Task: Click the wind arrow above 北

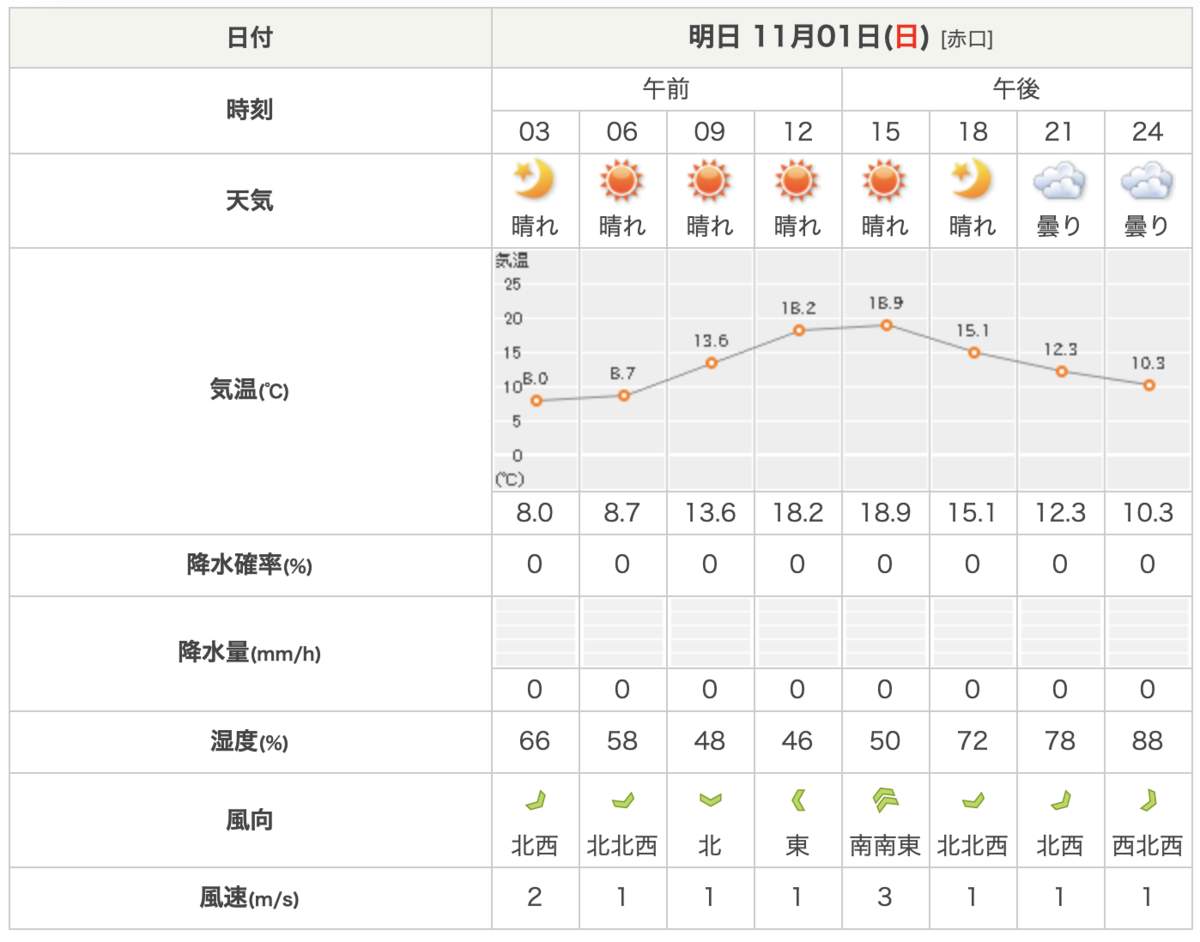Action: 710,799
